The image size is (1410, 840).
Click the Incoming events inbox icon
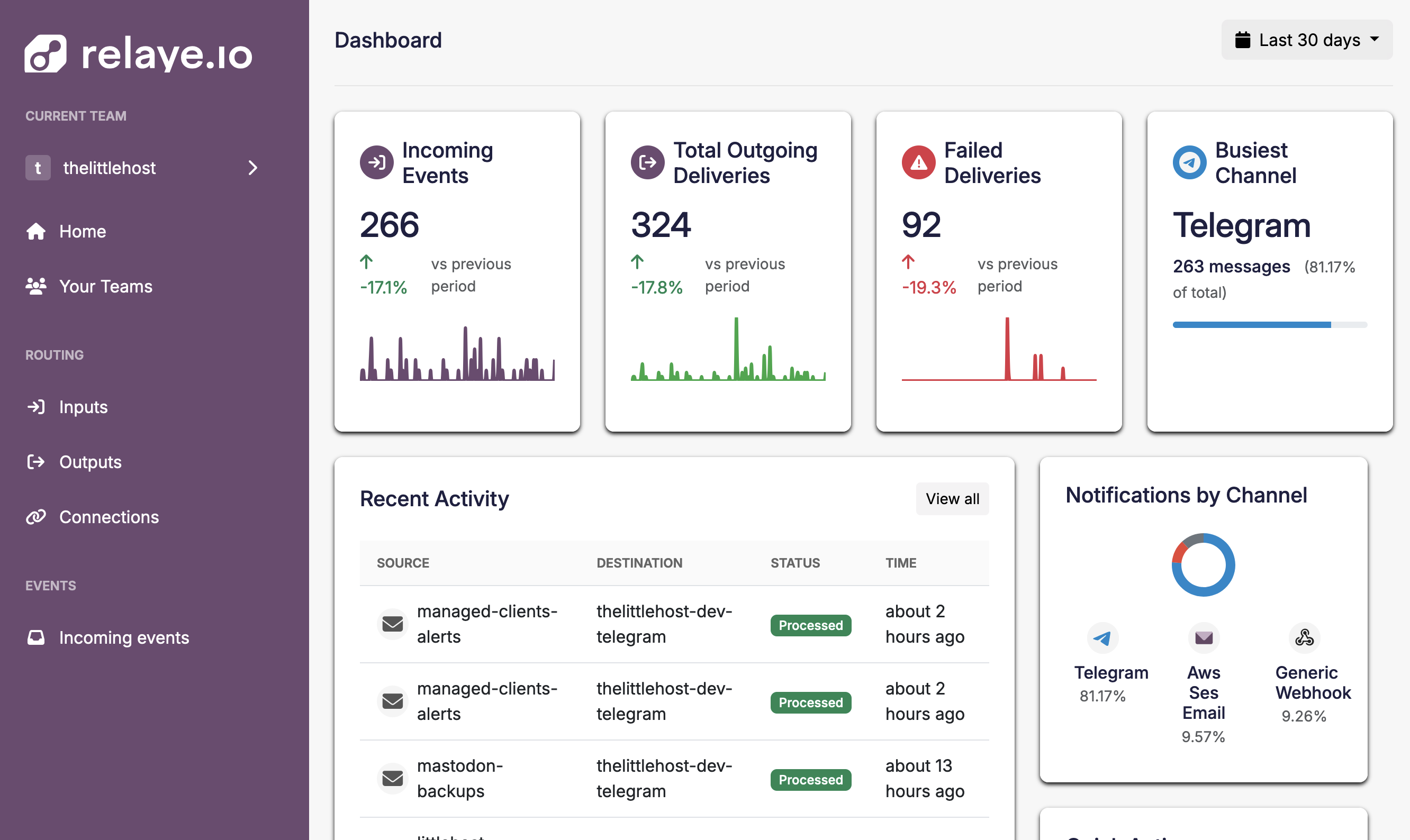coord(36,637)
